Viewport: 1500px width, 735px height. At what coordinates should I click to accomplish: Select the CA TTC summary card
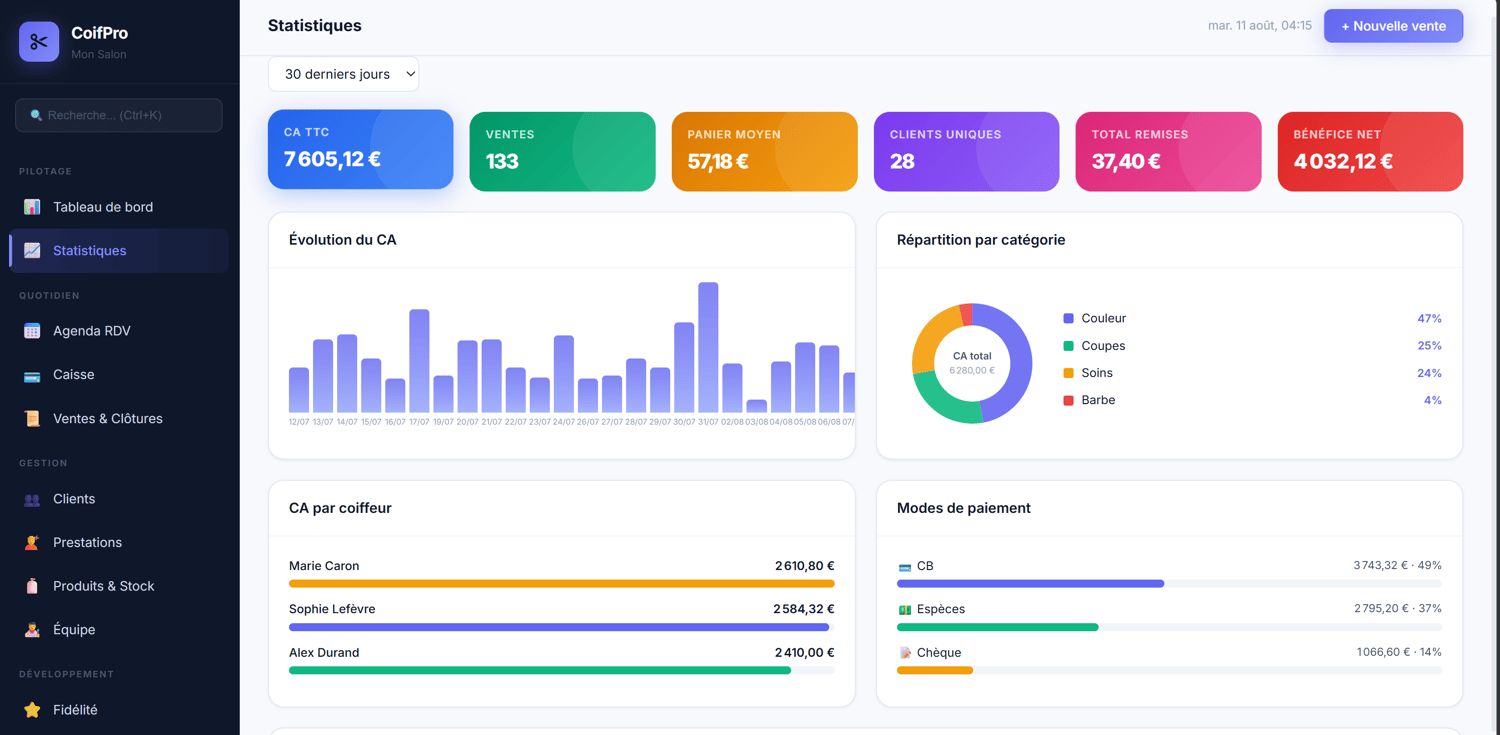point(360,149)
